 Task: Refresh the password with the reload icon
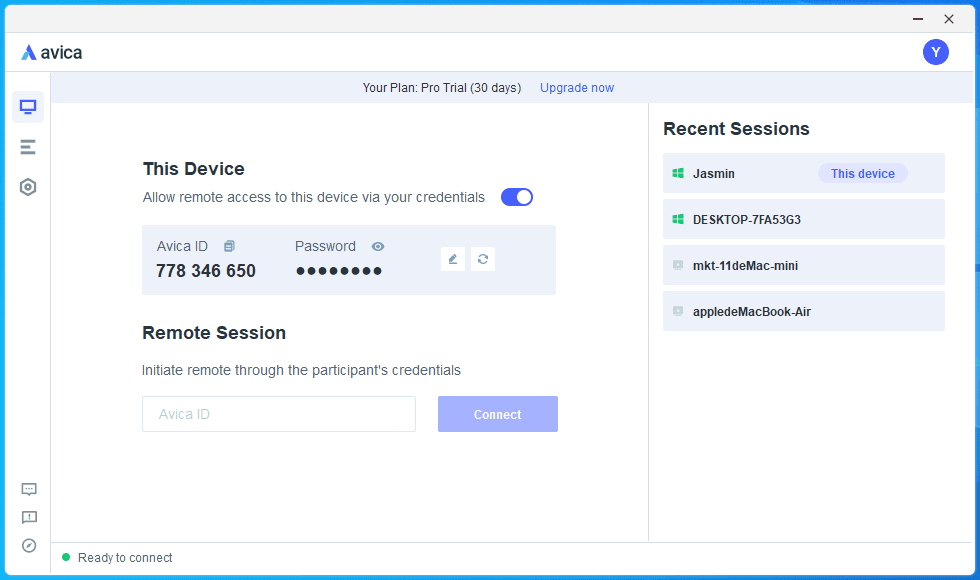(483, 259)
